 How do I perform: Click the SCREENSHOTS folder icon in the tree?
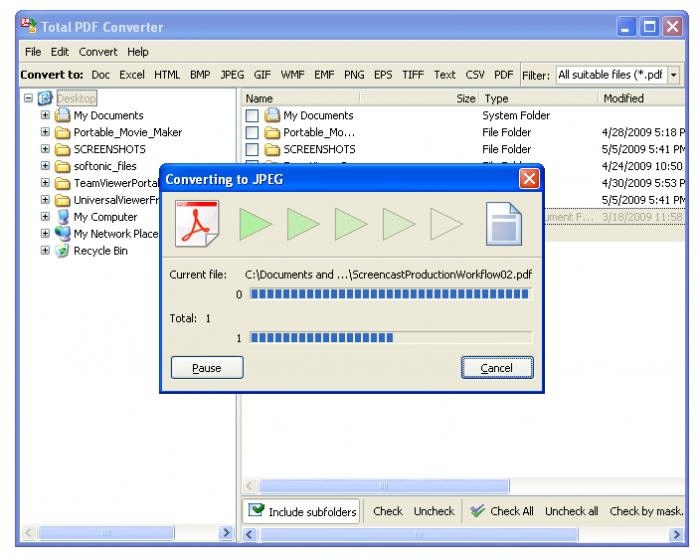pos(62,149)
